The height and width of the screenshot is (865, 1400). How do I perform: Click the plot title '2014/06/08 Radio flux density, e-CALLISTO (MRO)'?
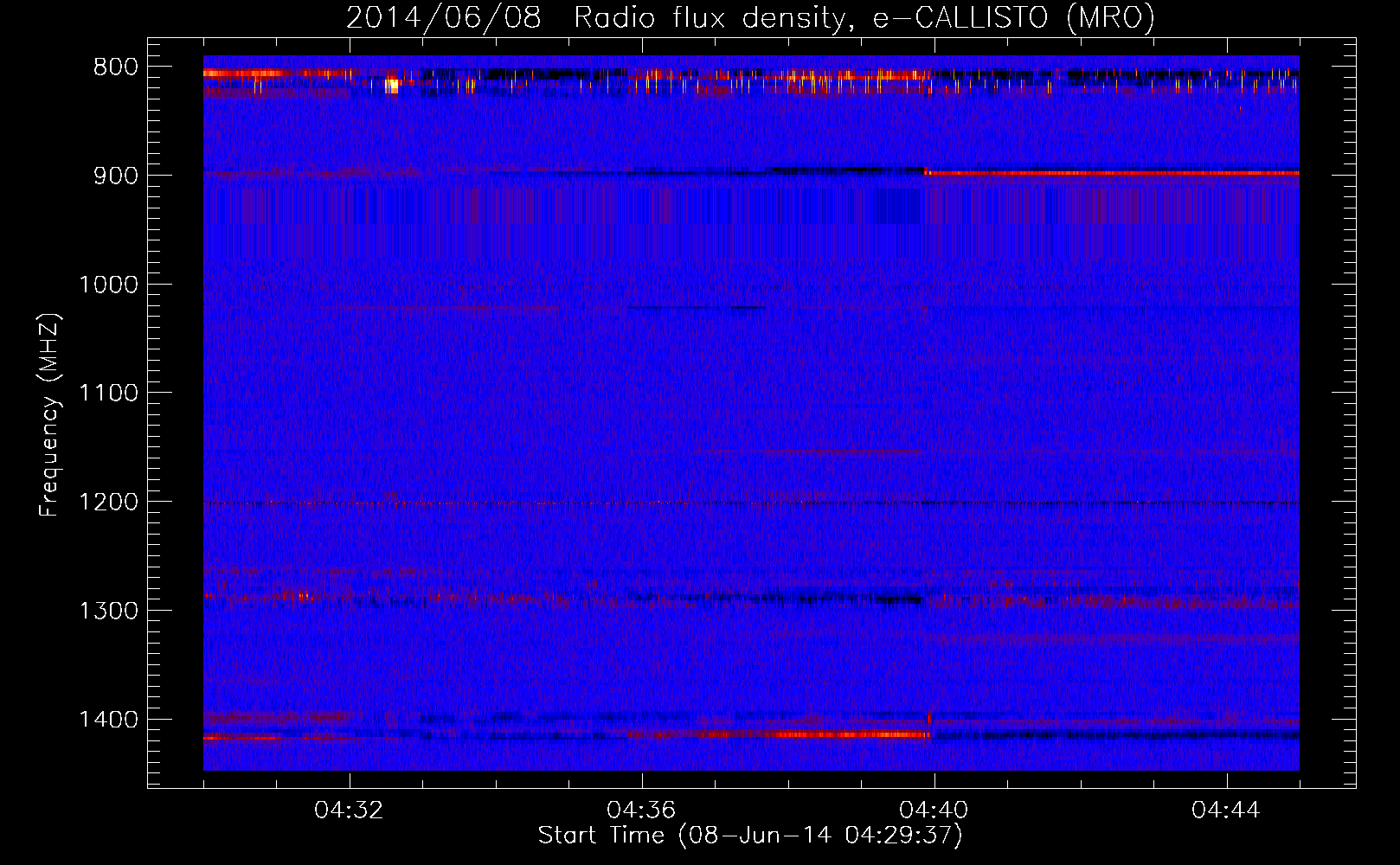point(750,18)
